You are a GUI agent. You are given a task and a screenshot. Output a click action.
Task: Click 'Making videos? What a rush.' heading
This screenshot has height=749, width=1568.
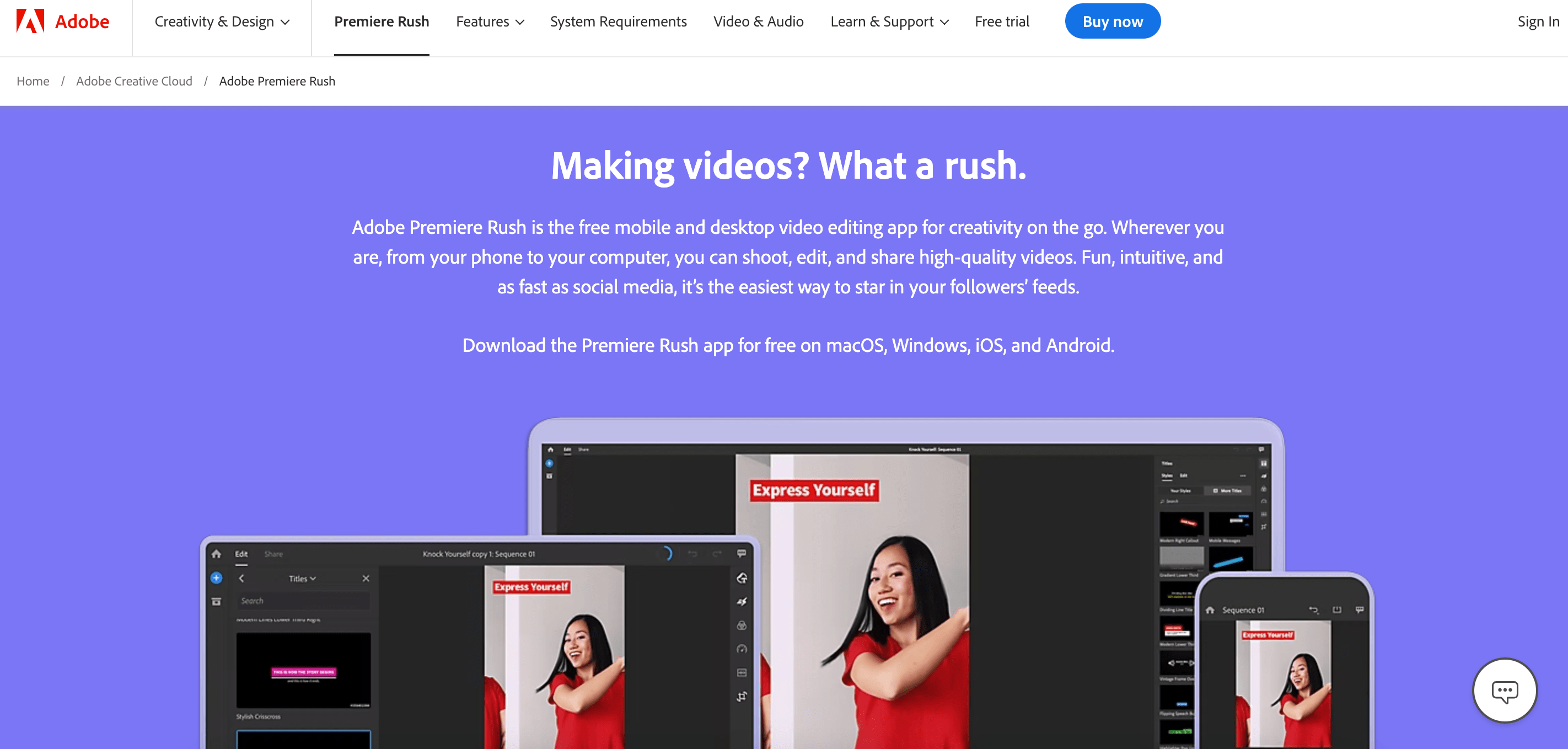pyautogui.click(x=788, y=165)
